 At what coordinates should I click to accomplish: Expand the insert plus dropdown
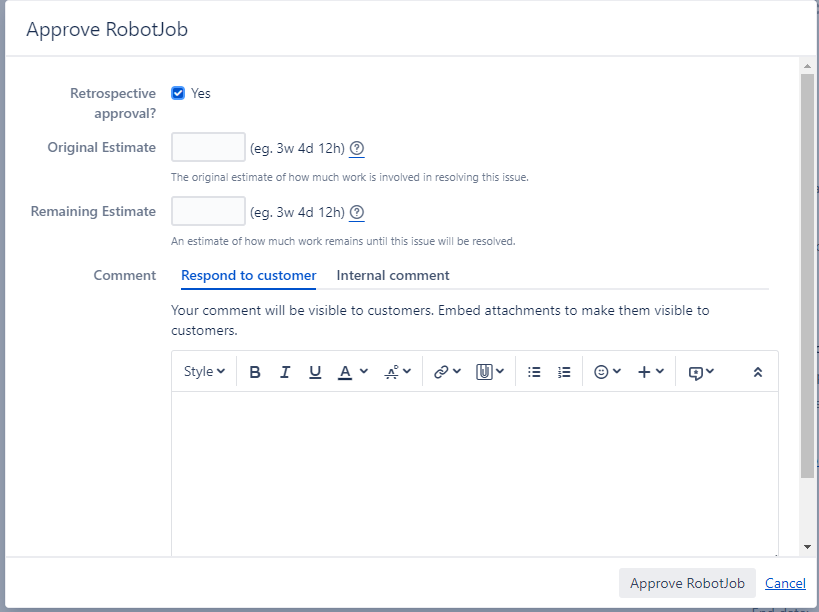click(x=650, y=372)
